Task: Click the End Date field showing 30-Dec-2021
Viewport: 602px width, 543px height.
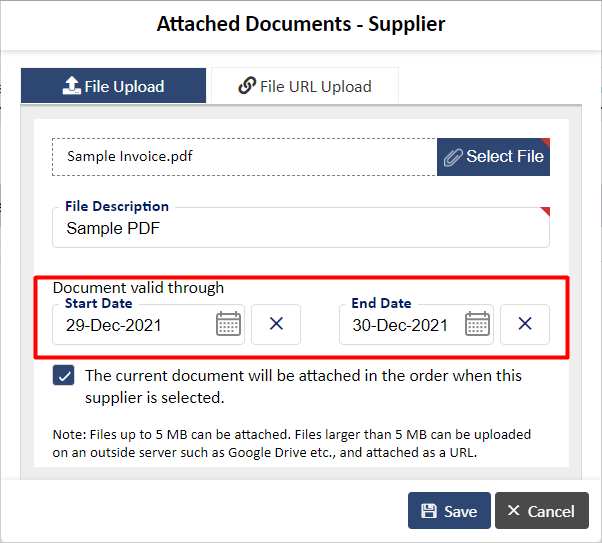Action: tap(416, 324)
